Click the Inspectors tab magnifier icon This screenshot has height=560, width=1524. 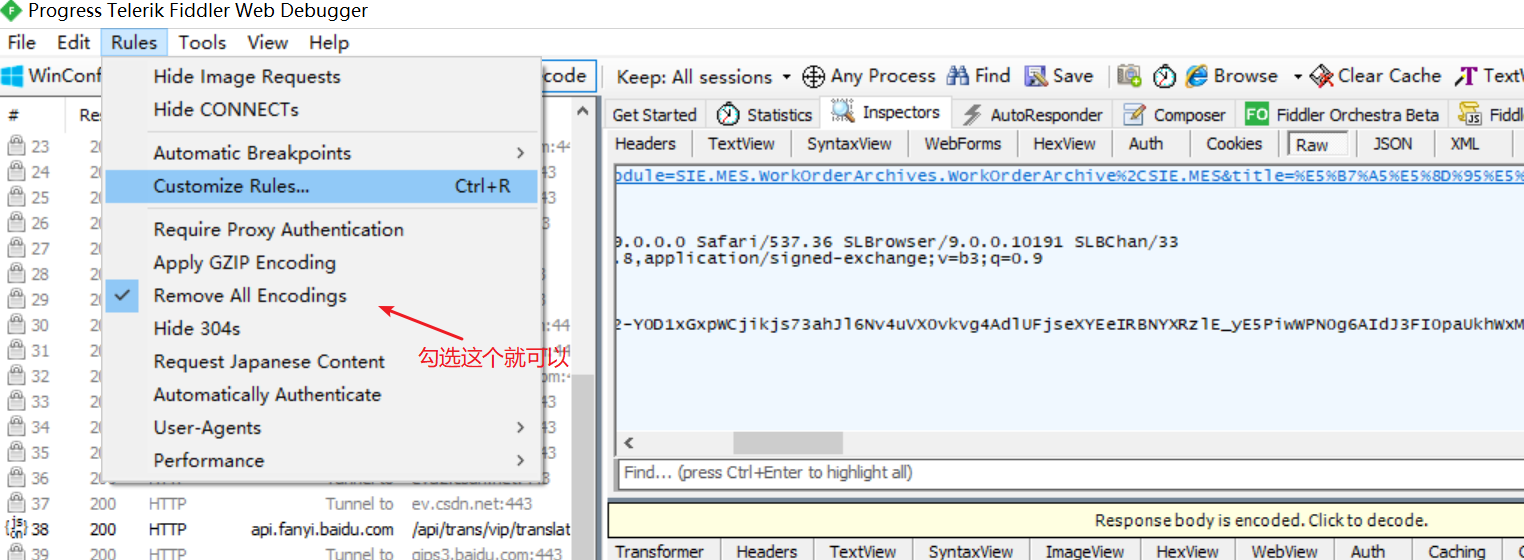(x=843, y=112)
